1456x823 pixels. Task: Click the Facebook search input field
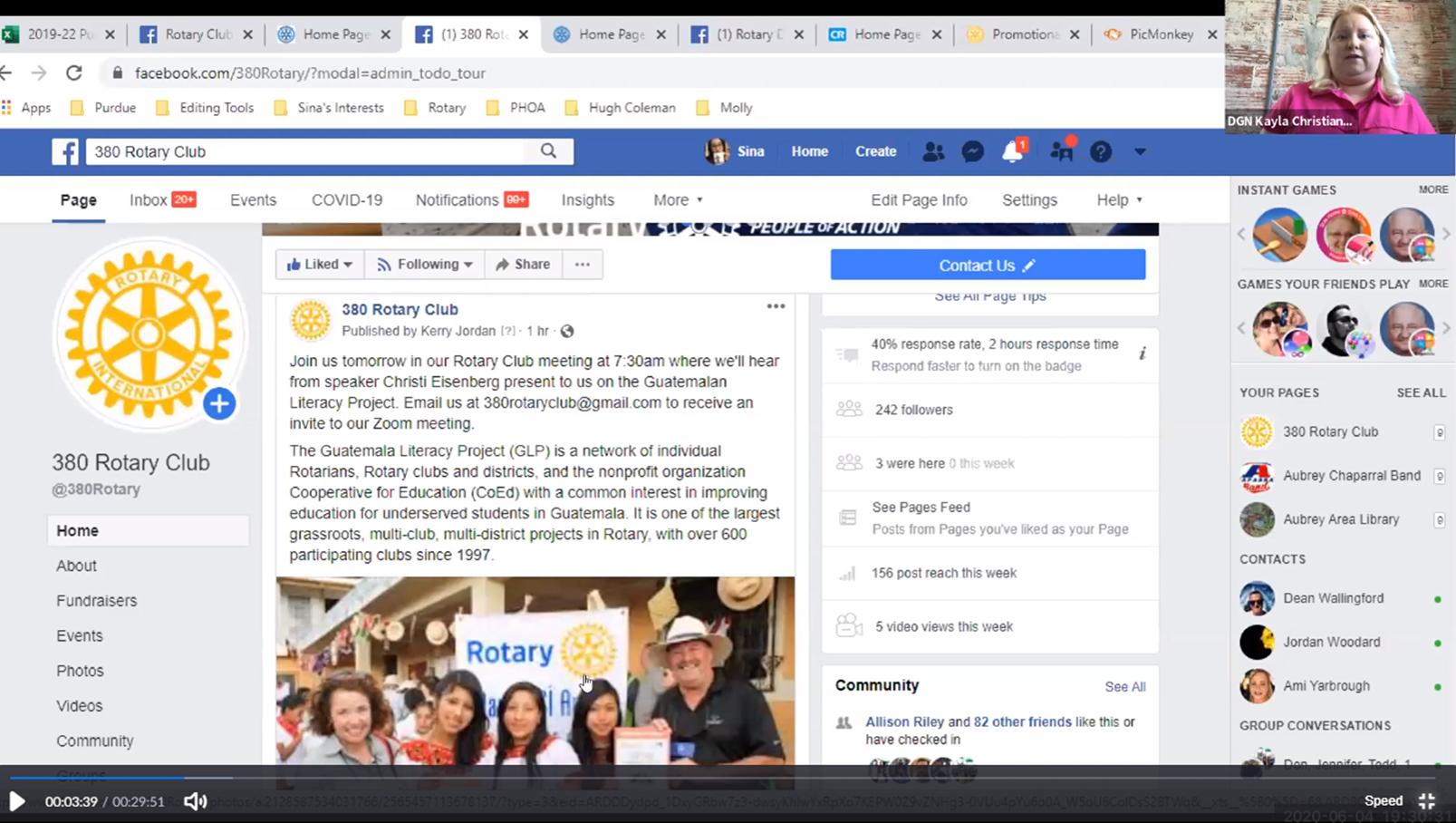(308, 151)
